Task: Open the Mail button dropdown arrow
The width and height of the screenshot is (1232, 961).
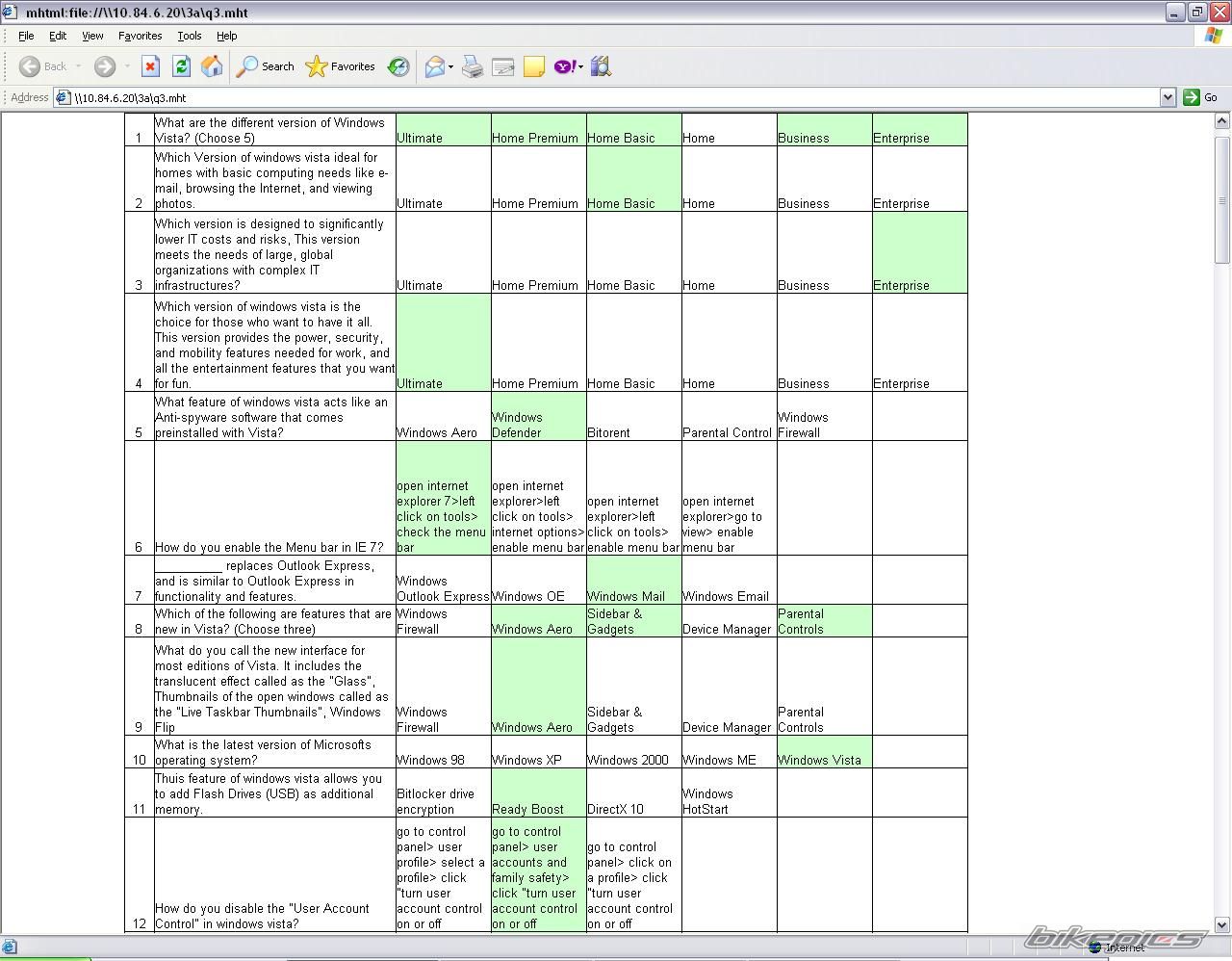Action: [450, 66]
